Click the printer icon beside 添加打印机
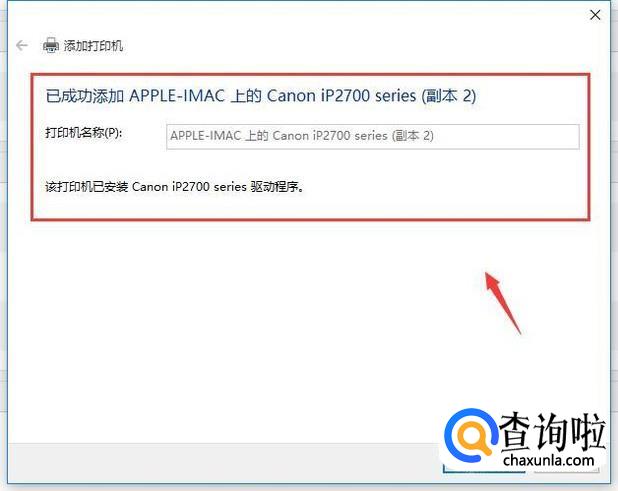618x491 pixels. pos(50,45)
